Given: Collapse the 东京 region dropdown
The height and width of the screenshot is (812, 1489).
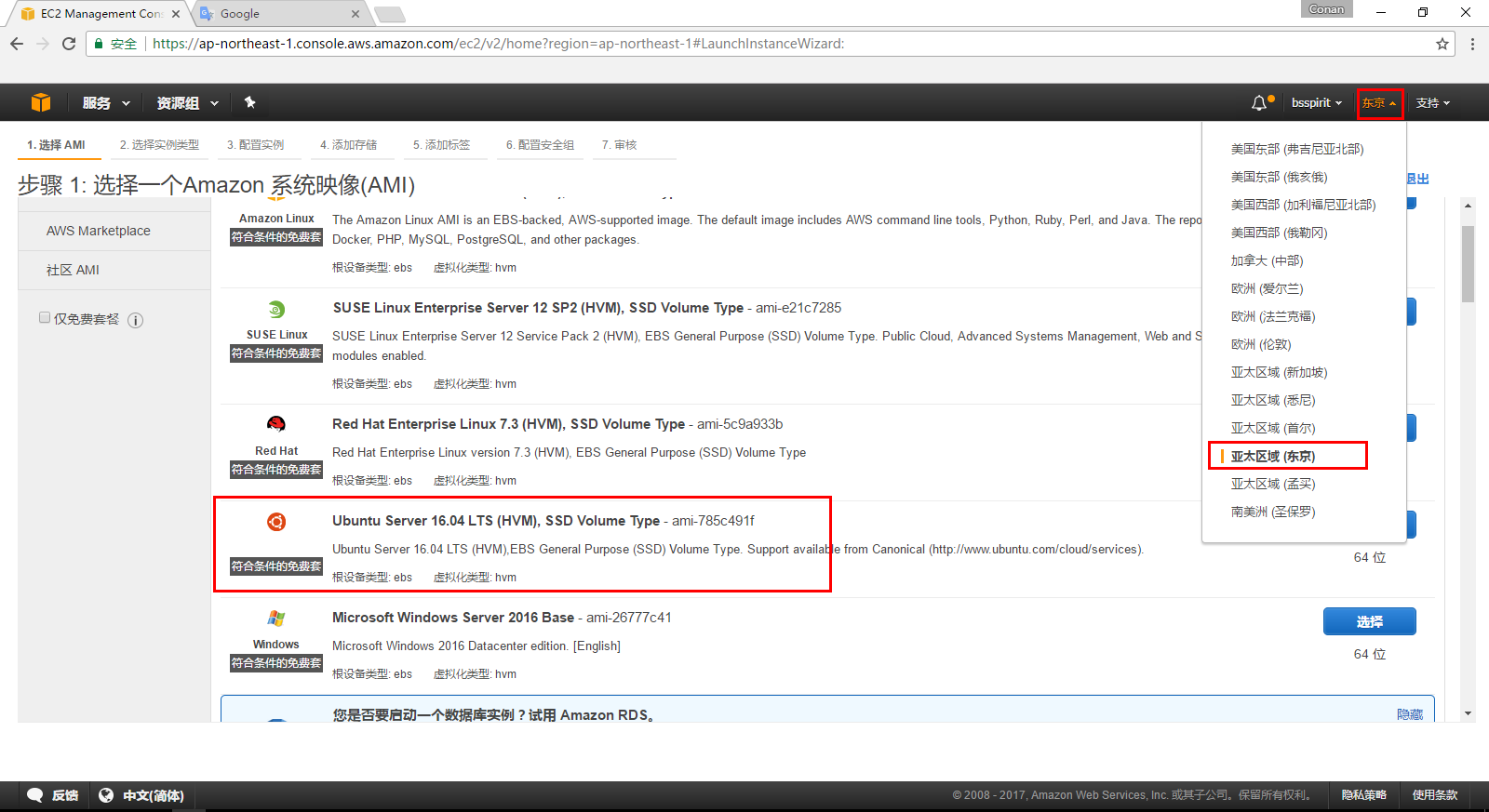Looking at the screenshot, I should [x=1379, y=103].
